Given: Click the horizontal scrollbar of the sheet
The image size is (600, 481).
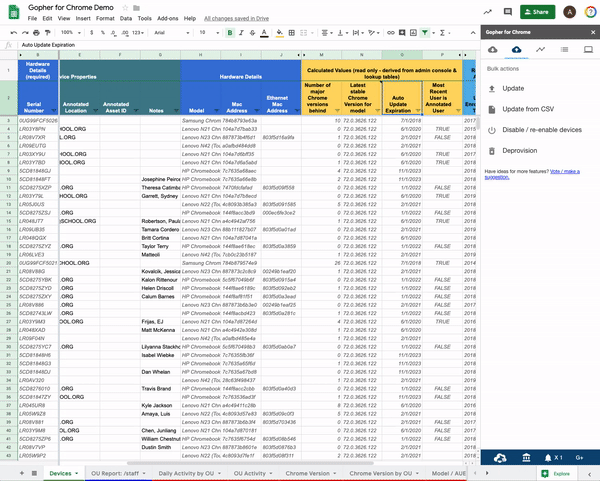Looking at the screenshot, I should tap(250, 463).
